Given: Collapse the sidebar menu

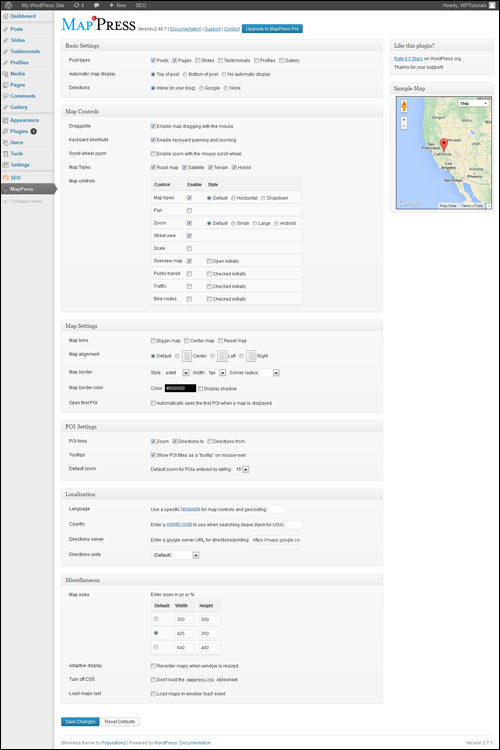Looking at the screenshot, I should click(22, 201).
